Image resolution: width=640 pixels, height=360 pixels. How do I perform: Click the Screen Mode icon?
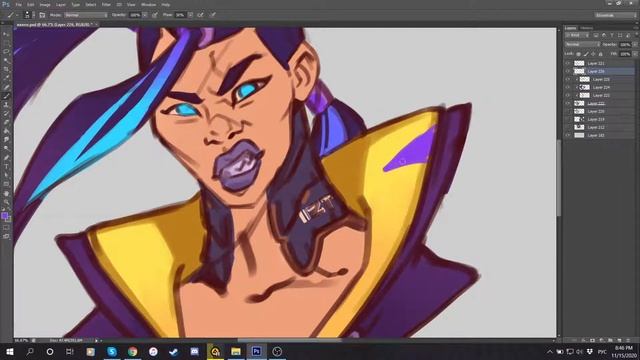(6, 236)
